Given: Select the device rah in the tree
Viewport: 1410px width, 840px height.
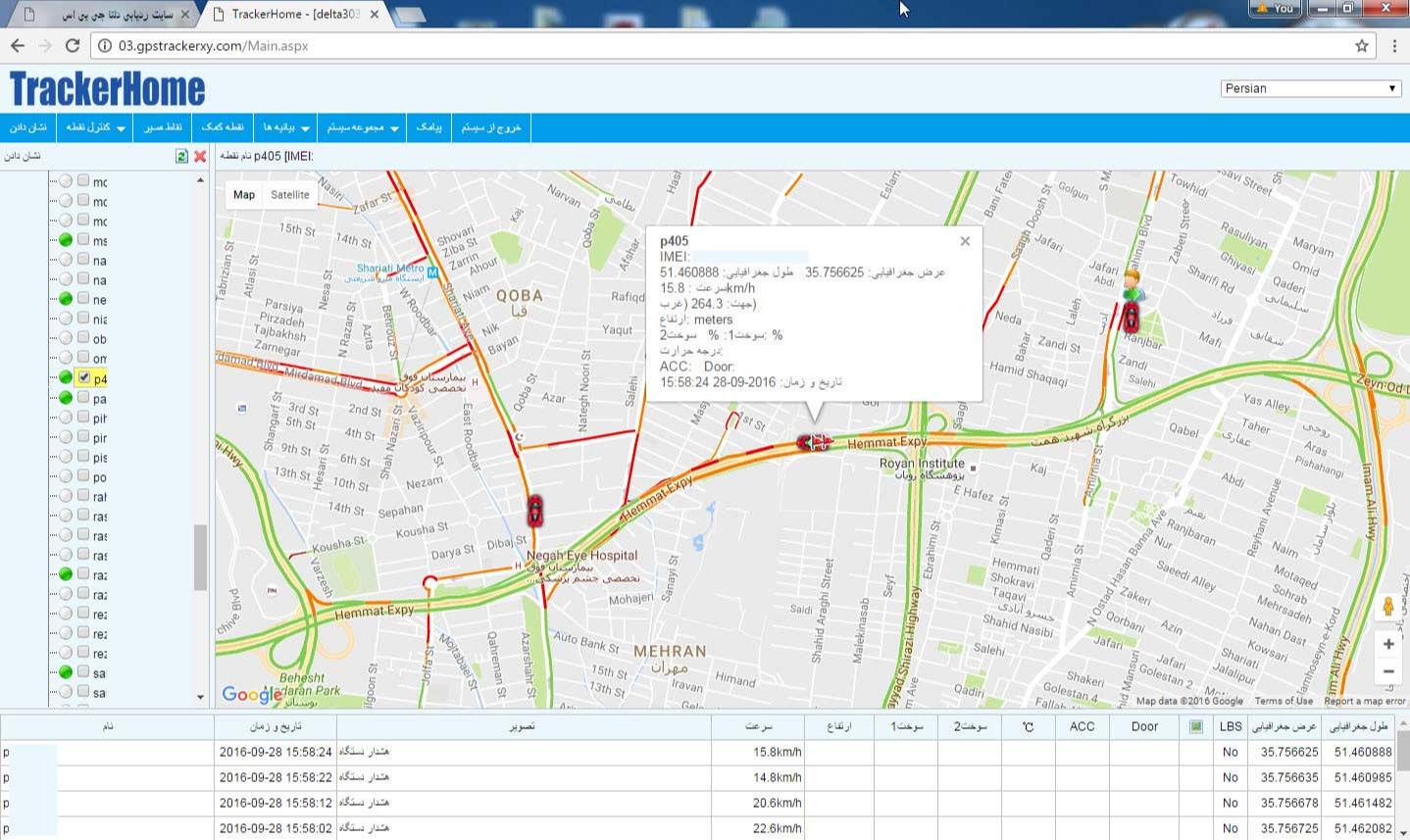Looking at the screenshot, I should [x=100, y=496].
